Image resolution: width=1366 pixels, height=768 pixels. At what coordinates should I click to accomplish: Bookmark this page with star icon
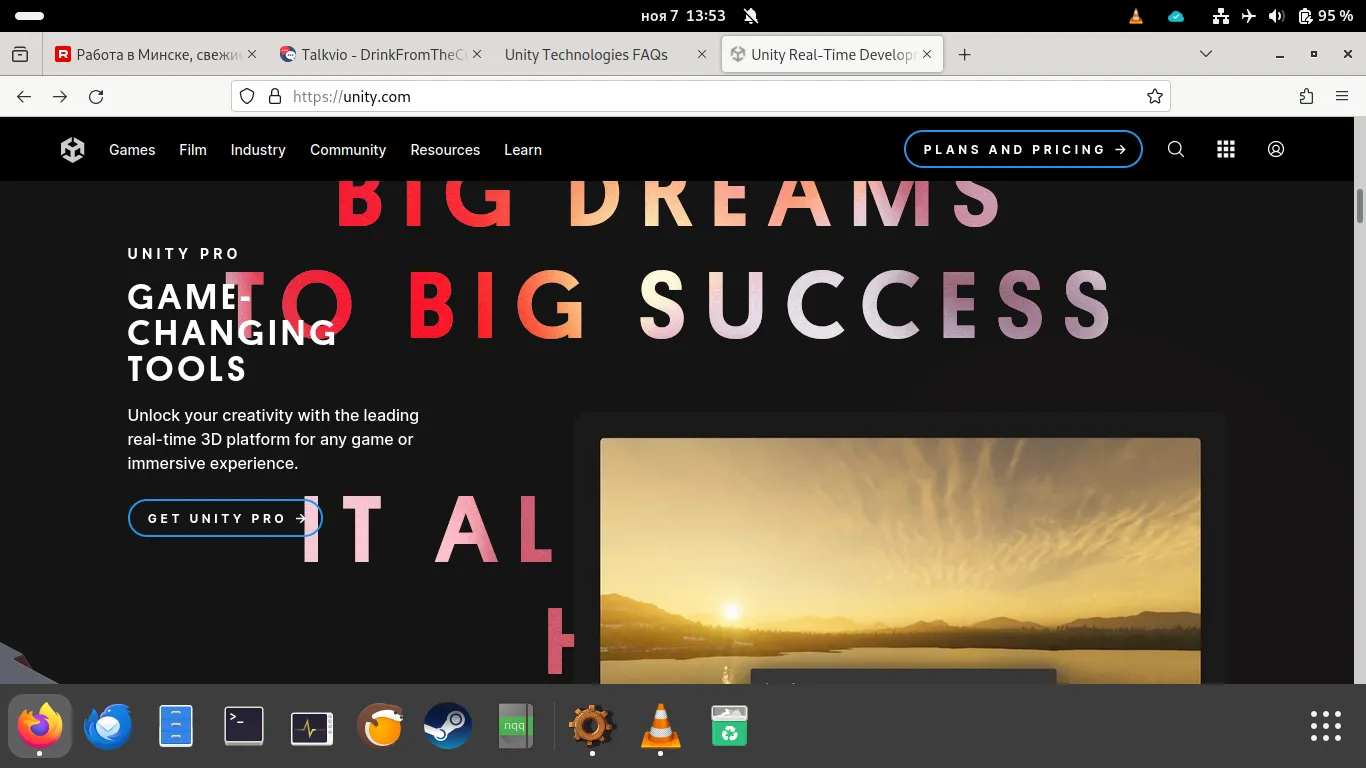[1155, 97]
